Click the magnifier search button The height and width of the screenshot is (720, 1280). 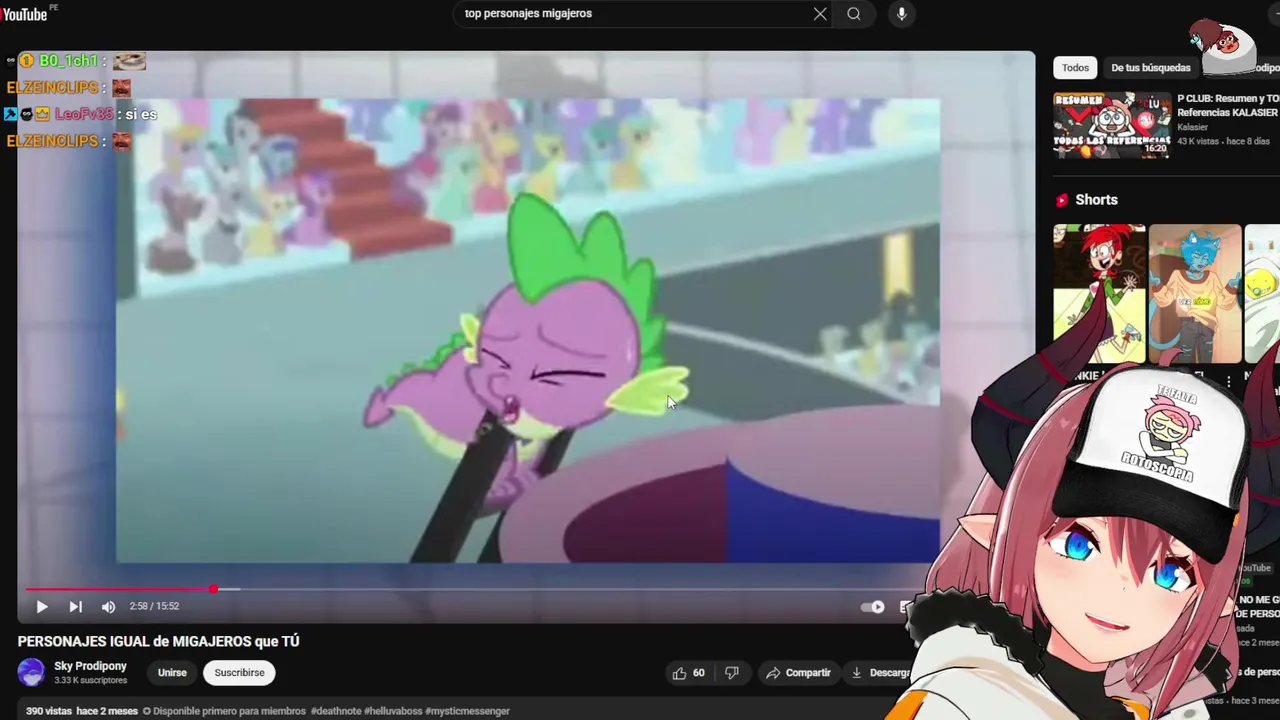point(854,14)
